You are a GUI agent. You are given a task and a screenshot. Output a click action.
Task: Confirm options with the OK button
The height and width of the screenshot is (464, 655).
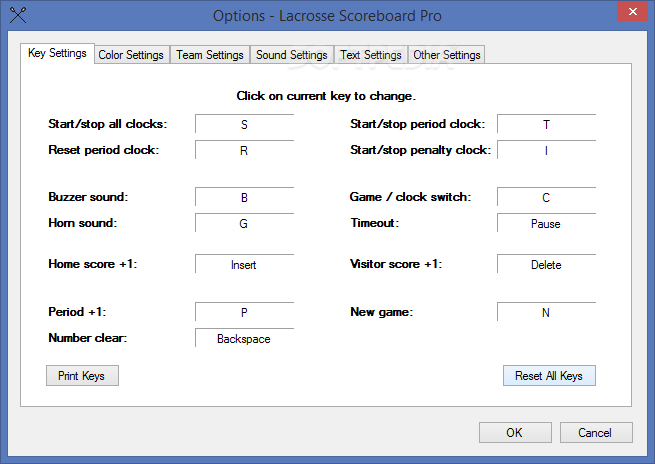click(515, 432)
